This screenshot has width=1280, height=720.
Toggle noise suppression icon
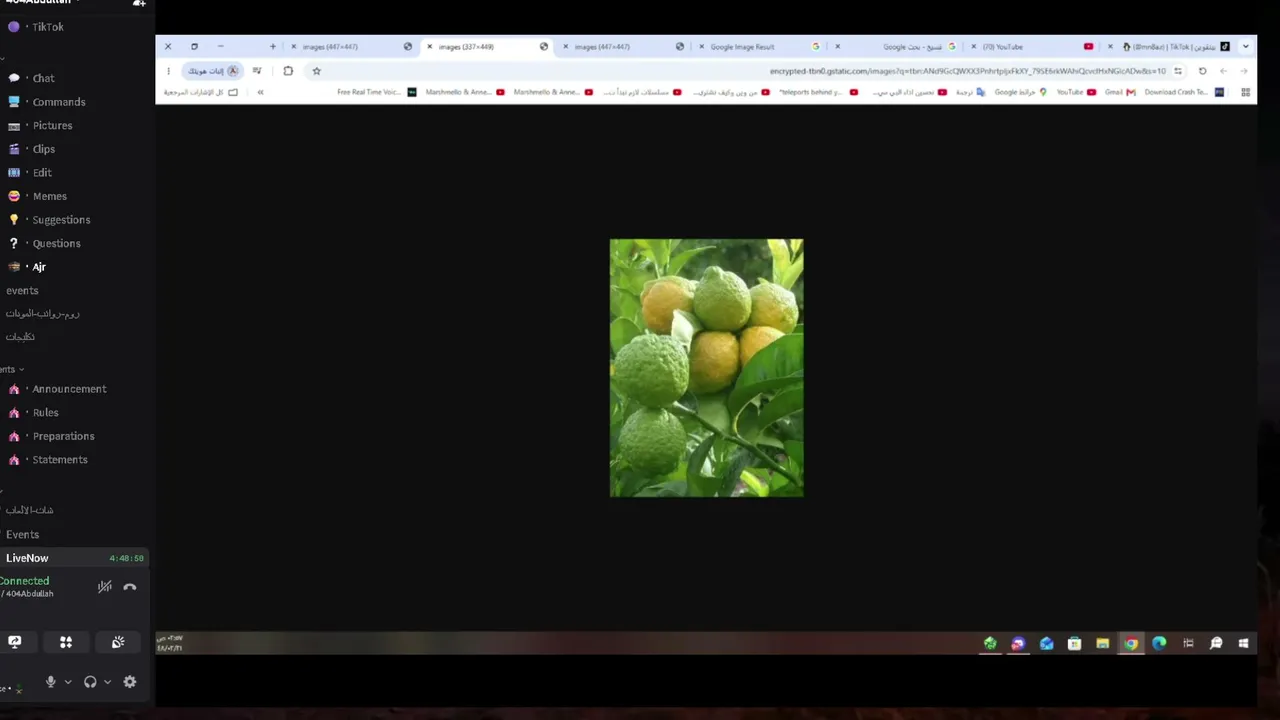pos(104,587)
